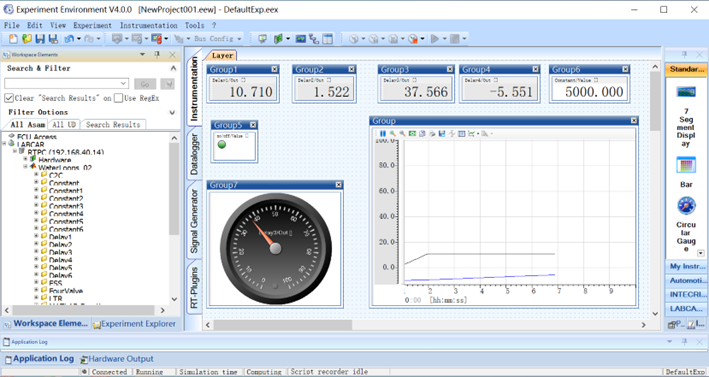Expand the Filter Options section
This screenshot has height=377, width=709.
[172, 112]
